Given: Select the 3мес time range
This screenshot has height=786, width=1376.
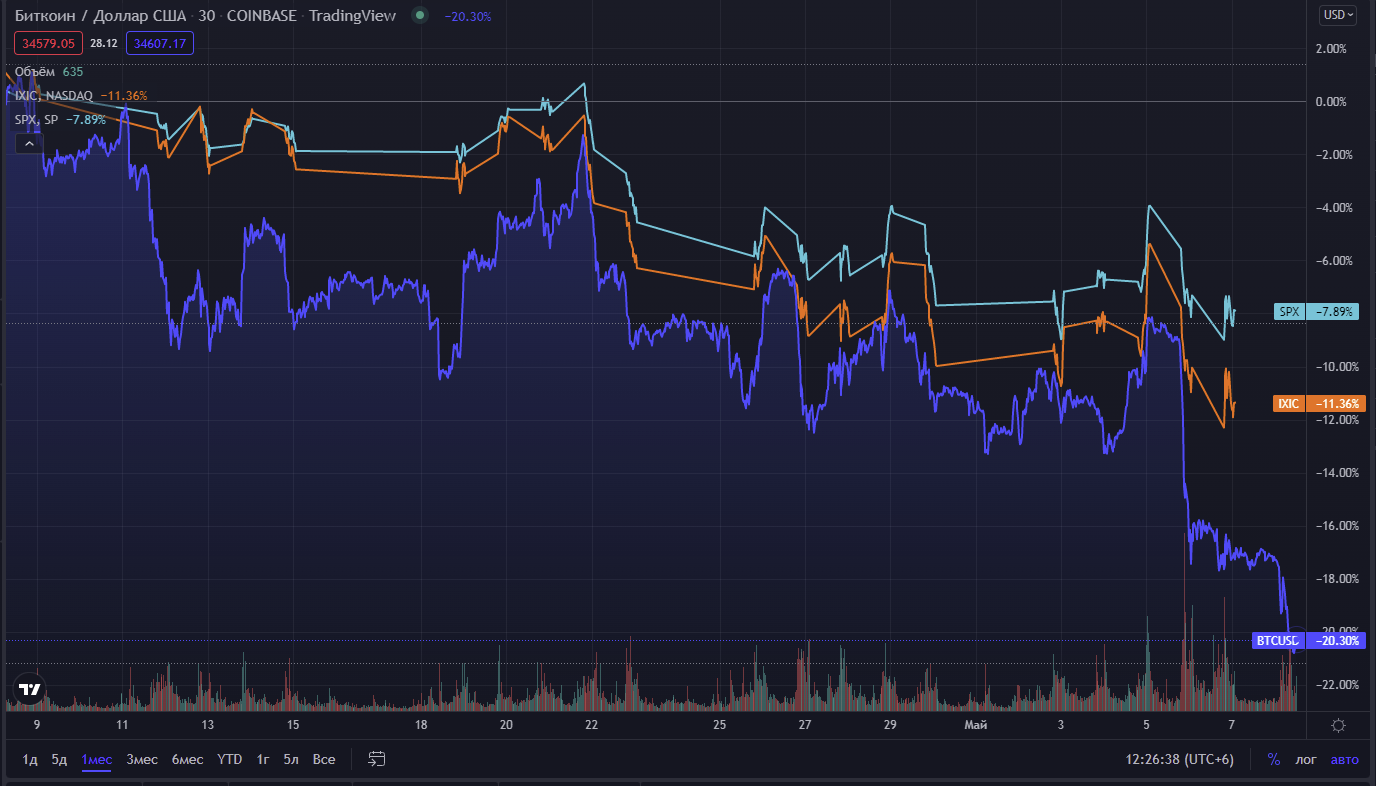Looking at the screenshot, I should 142,759.
